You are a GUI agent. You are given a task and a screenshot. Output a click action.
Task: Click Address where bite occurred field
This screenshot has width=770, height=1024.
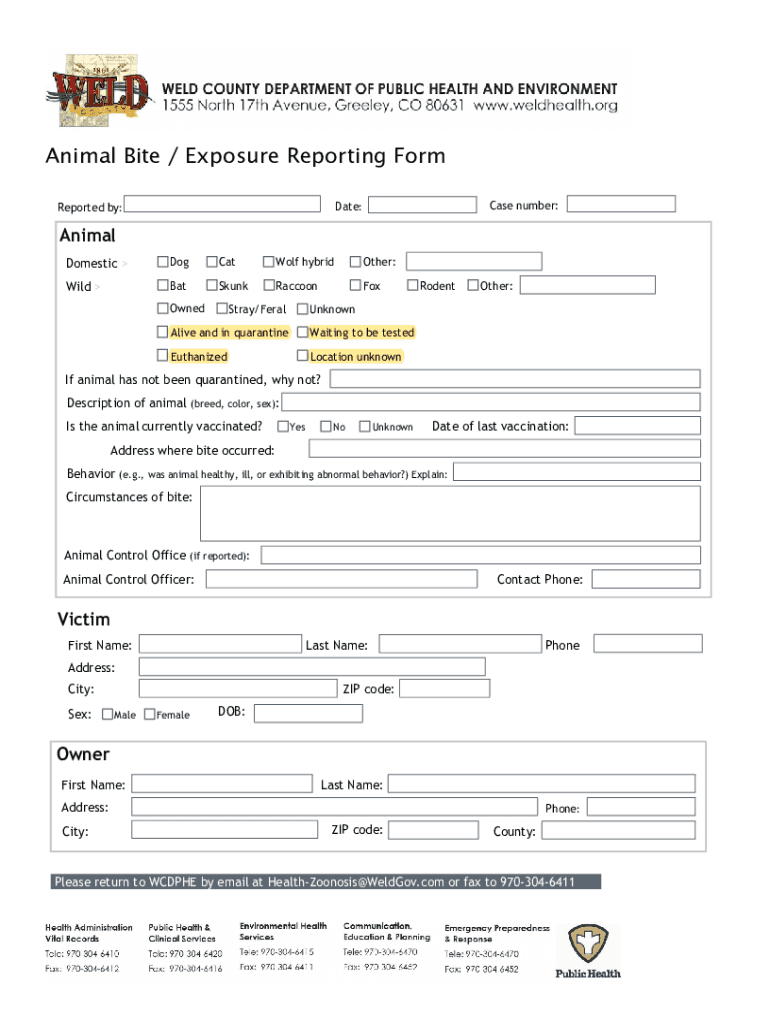pyautogui.click(x=505, y=448)
